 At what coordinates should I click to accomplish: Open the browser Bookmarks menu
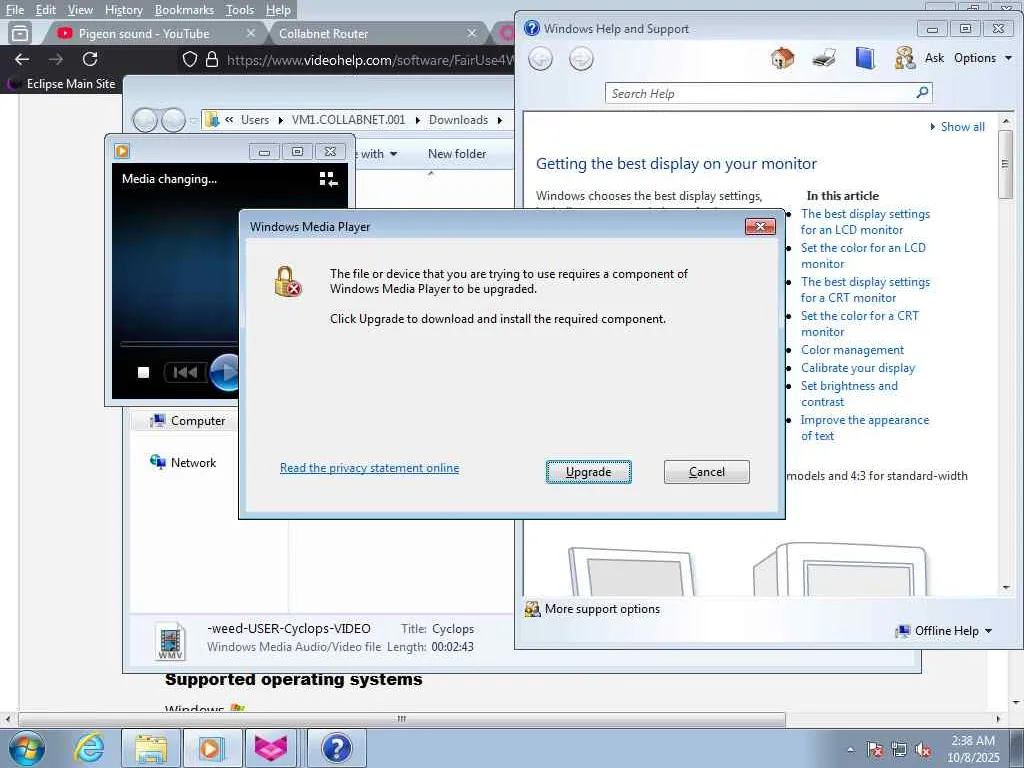(184, 10)
